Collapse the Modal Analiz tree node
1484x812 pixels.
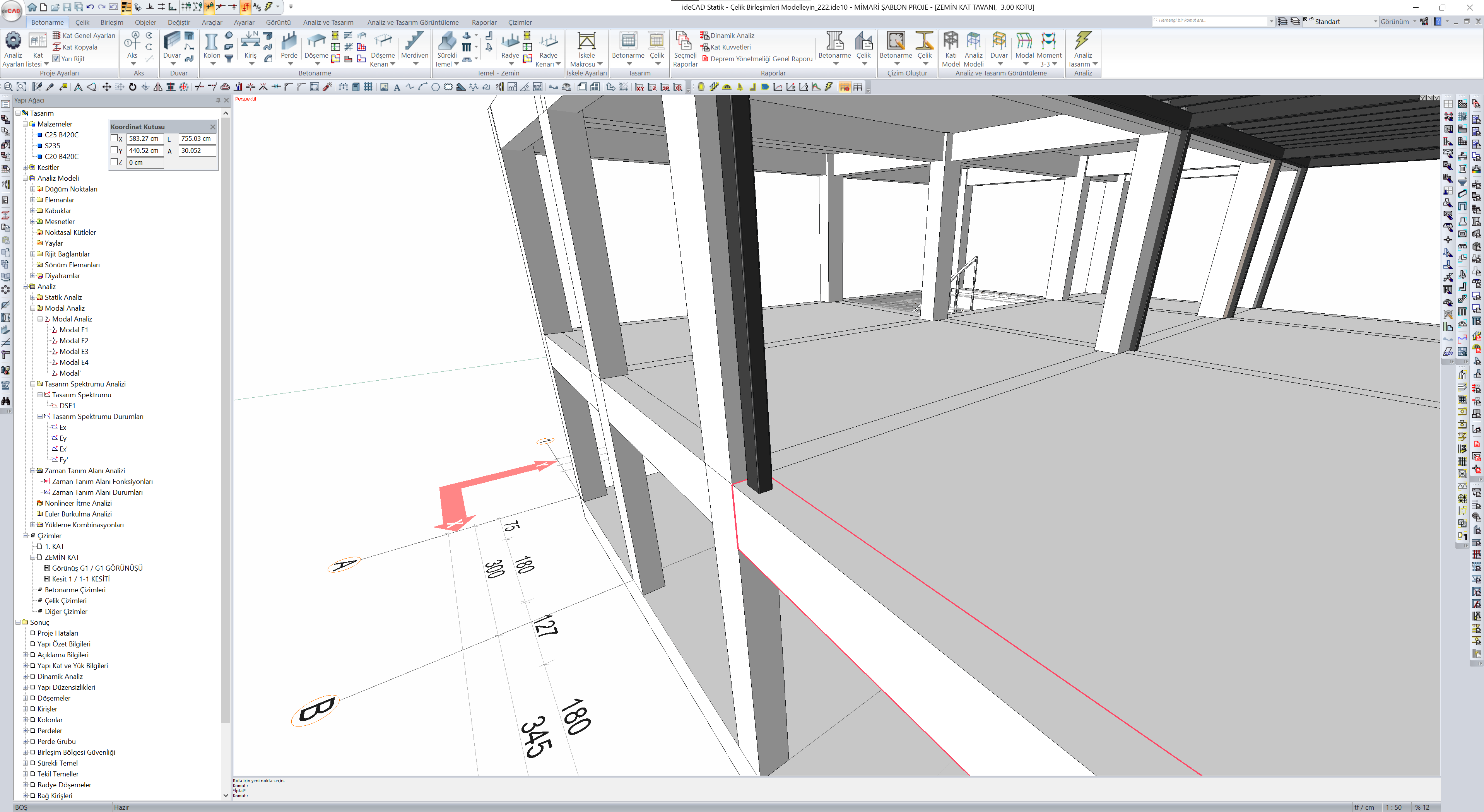coord(33,308)
